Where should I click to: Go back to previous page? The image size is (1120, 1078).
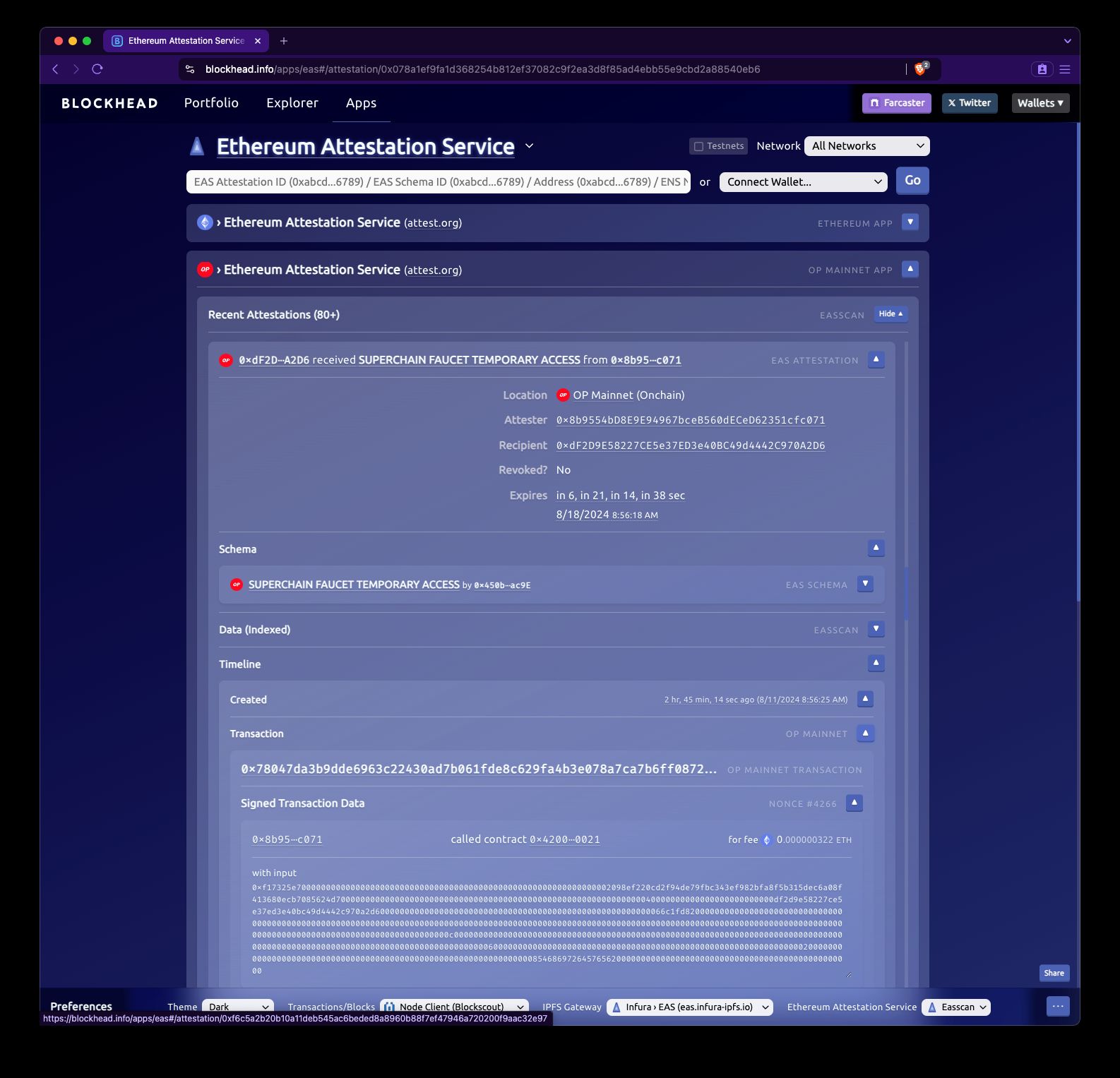point(56,69)
